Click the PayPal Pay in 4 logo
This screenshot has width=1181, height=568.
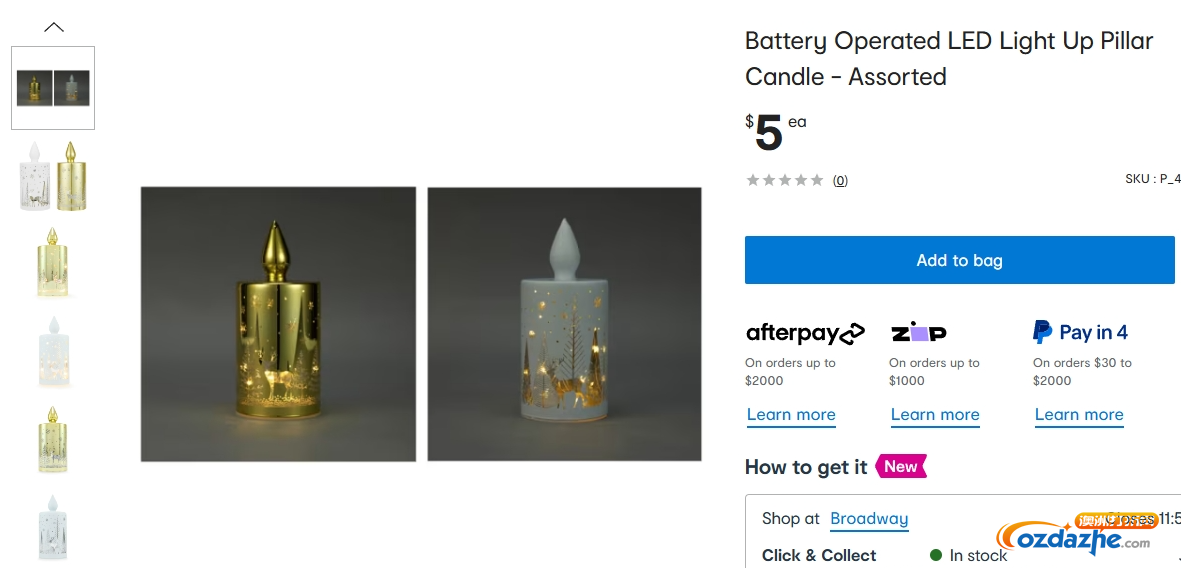pos(1080,332)
